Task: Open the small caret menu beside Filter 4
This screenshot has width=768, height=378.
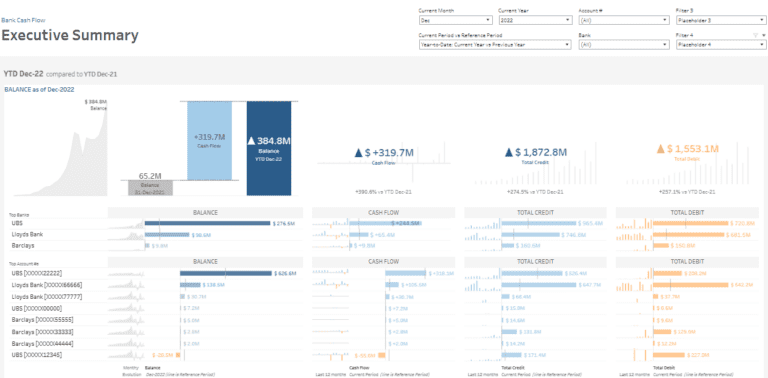Action: tap(763, 35)
